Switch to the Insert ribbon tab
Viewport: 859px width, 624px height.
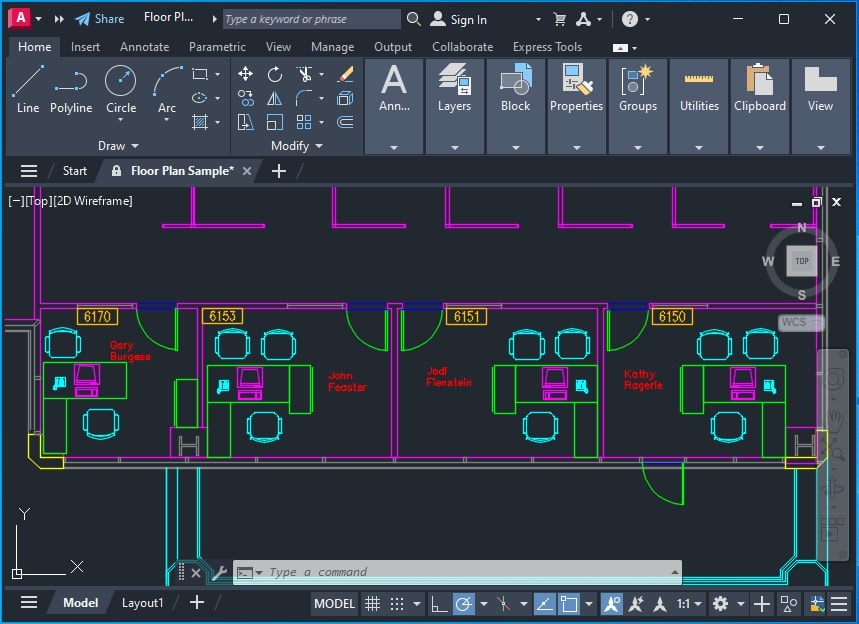click(x=85, y=47)
